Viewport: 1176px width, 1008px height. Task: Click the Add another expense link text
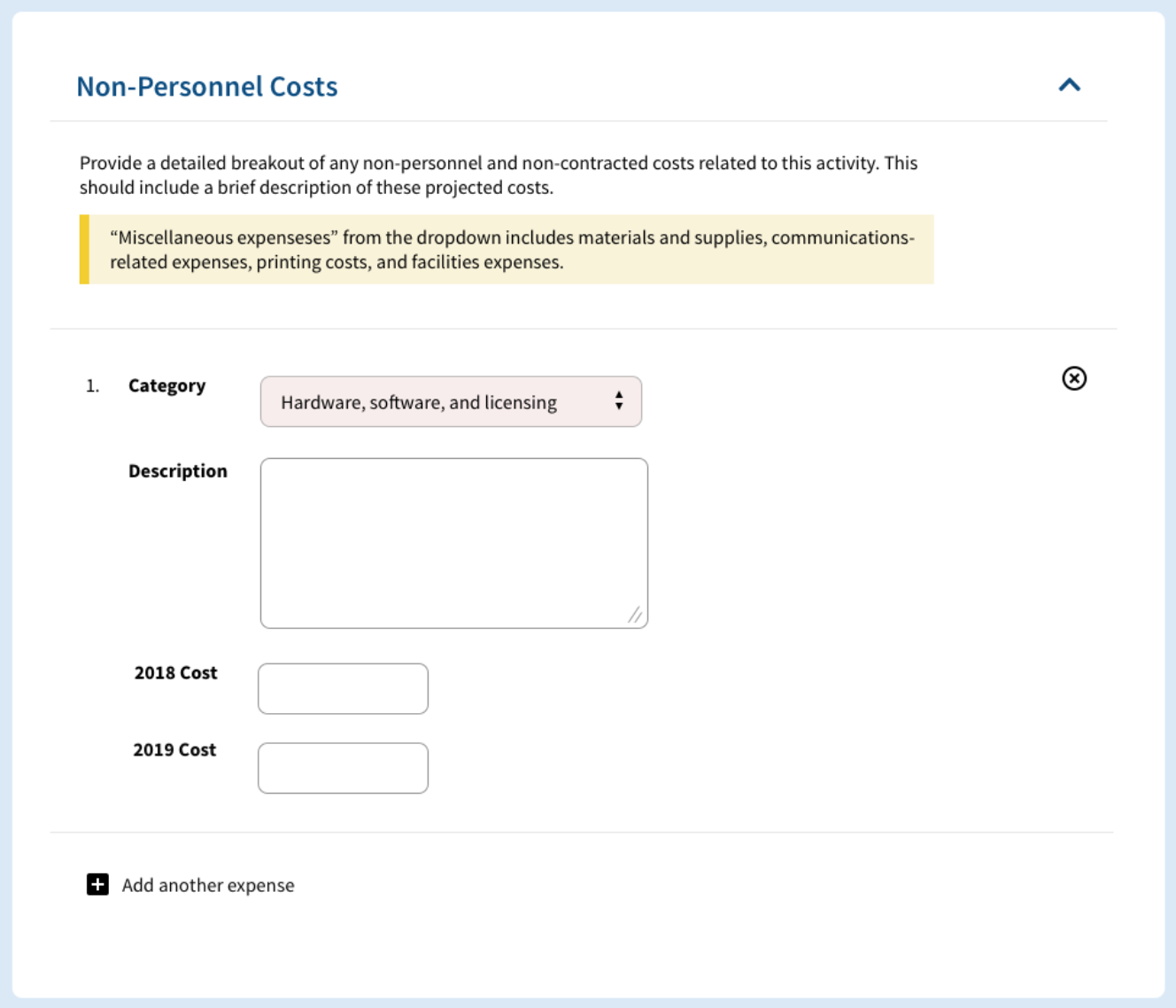coord(208,884)
